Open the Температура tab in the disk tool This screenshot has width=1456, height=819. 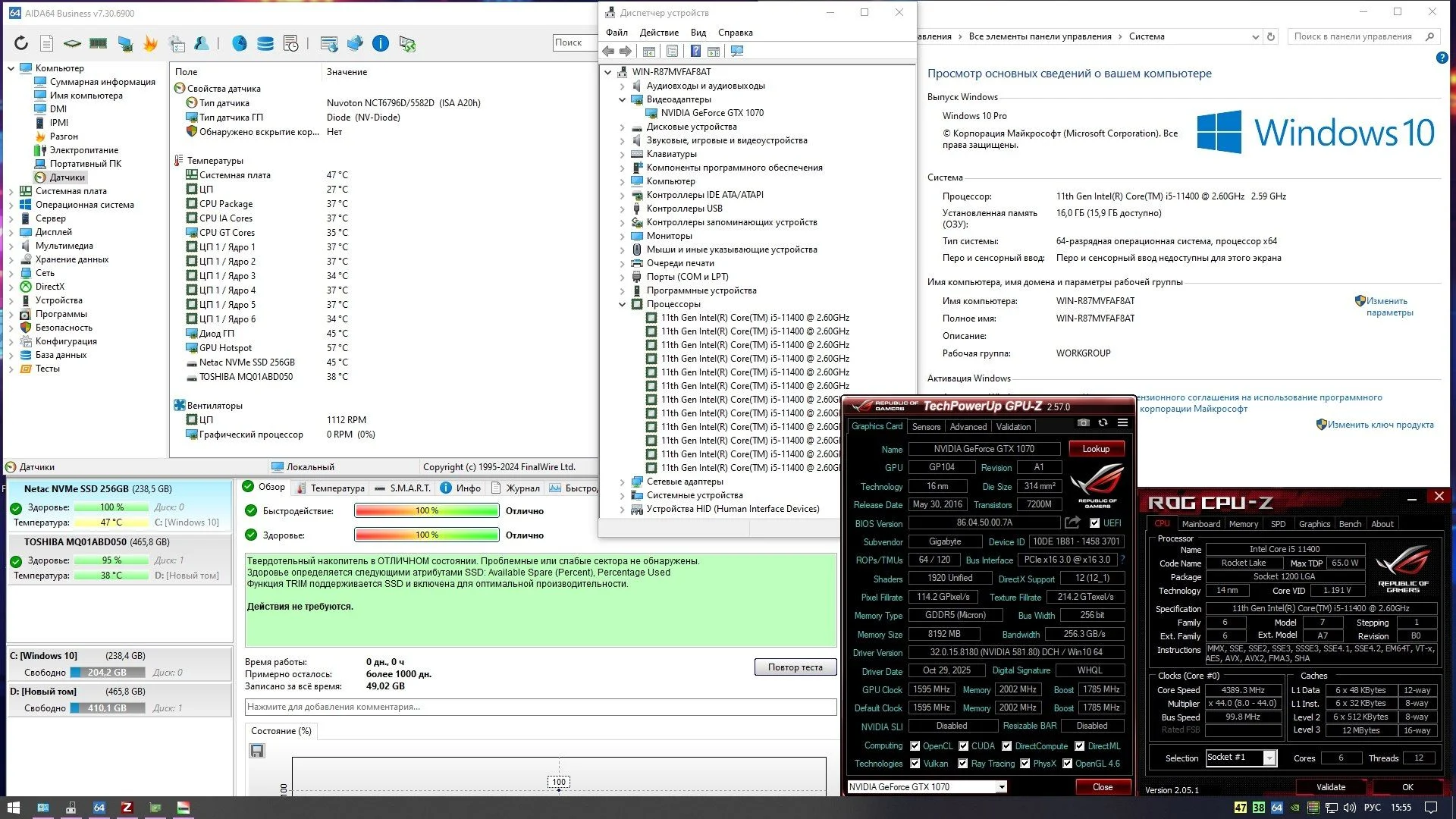[x=331, y=488]
